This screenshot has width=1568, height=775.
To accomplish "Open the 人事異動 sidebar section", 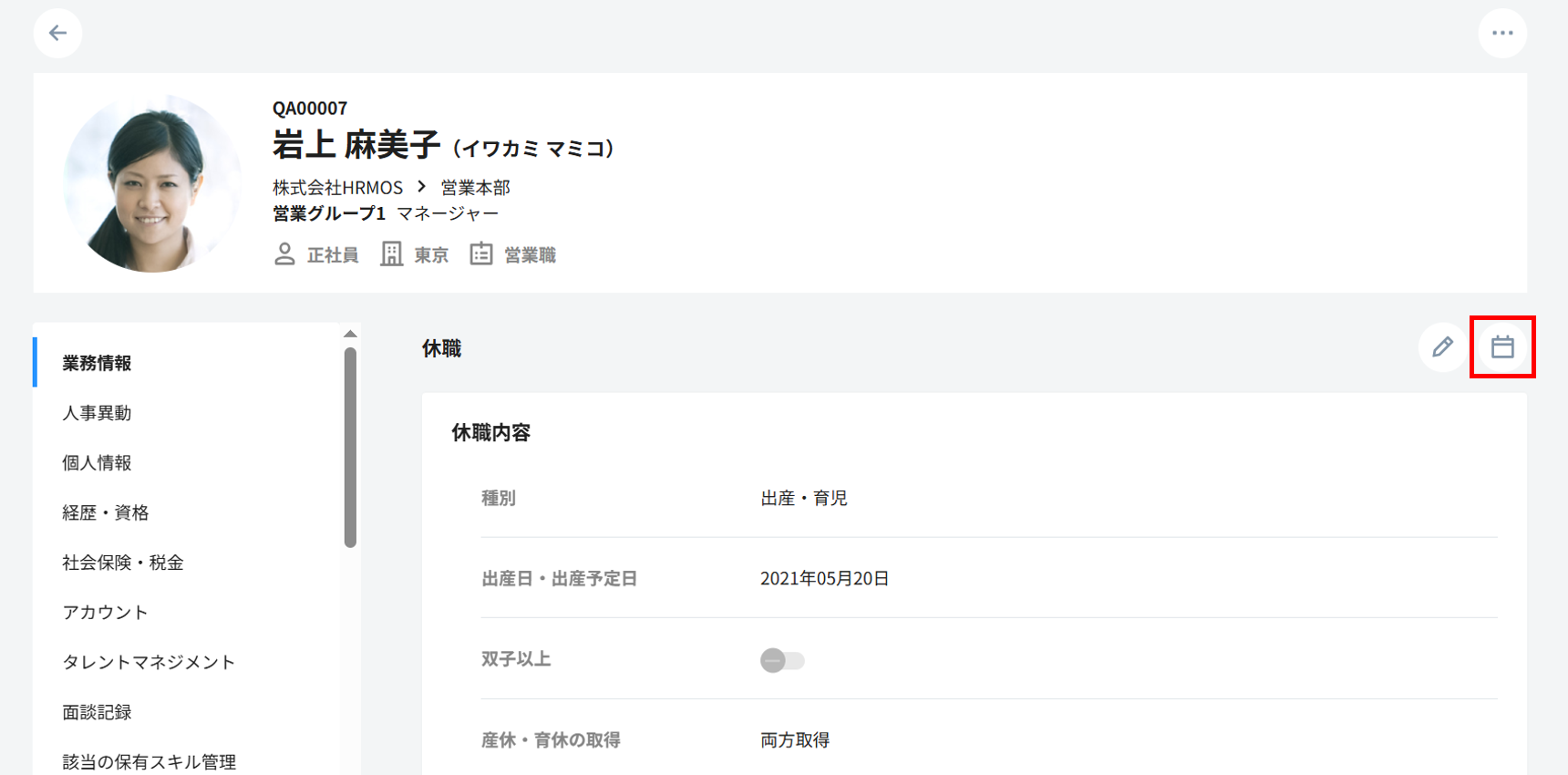I will 97,413.
